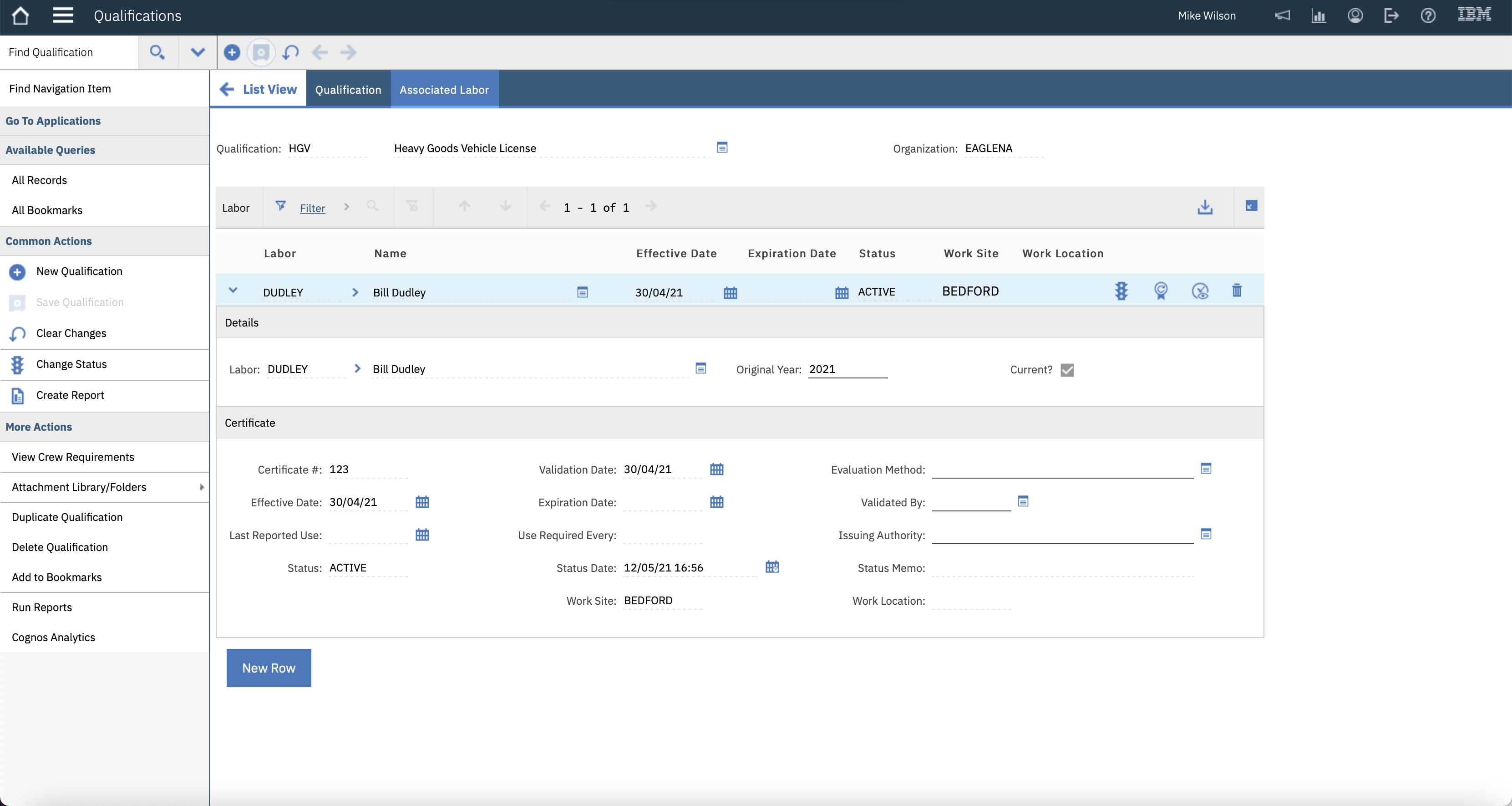The width and height of the screenshot is (1512, 806).
Task: Click the Evaluation Method lookup icon
Action: click(x=1206, y=469)
